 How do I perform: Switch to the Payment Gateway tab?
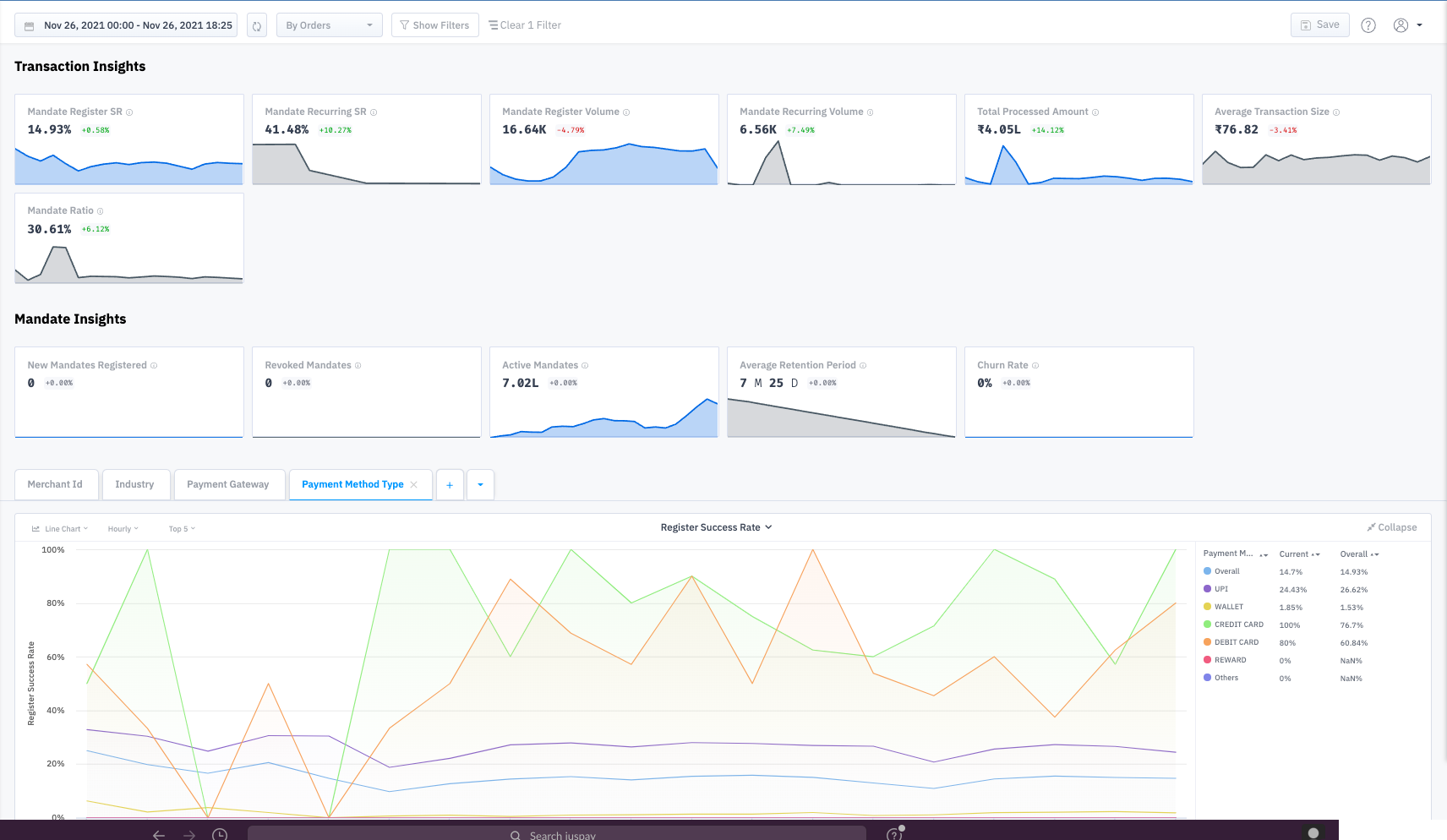pos(228,485)
